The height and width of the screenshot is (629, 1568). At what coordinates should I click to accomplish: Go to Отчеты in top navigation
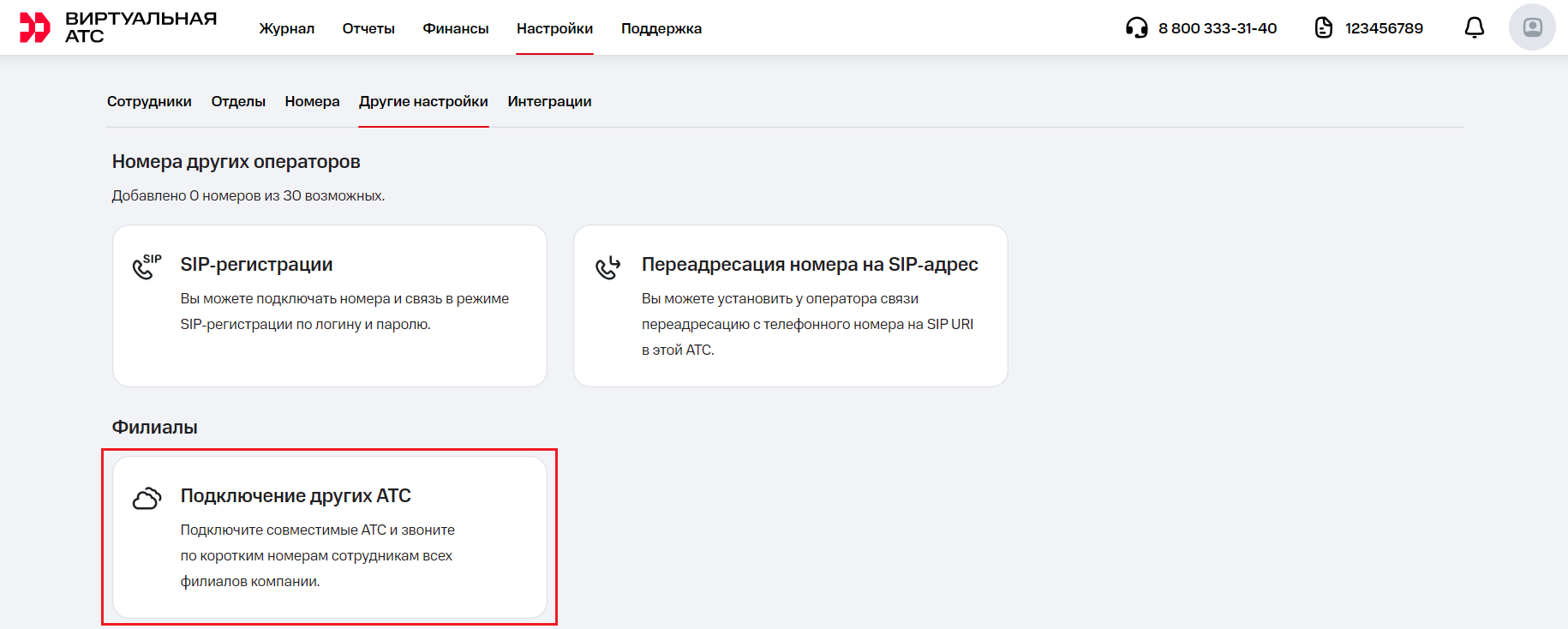click(x=368, y=28)
